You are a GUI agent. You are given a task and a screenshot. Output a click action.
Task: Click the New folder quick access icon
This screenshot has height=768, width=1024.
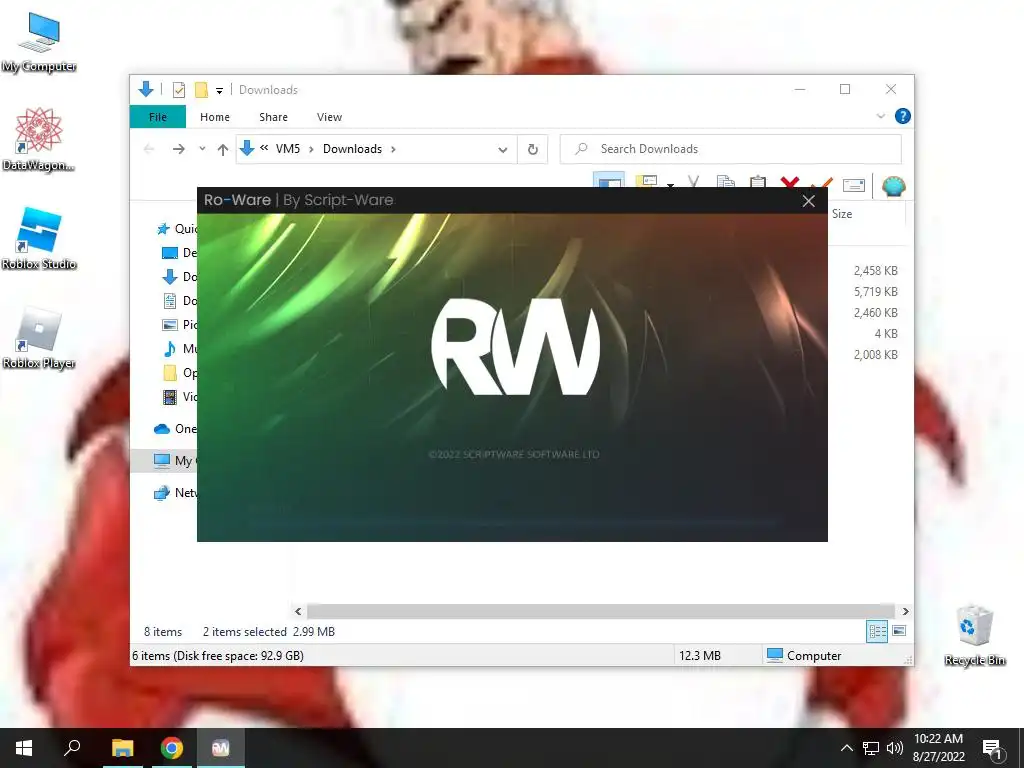[x=201, y=89]
